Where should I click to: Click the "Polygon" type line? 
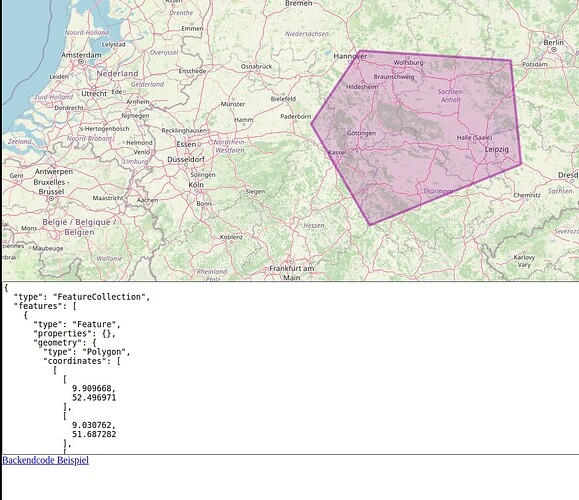[x=86, y=352]
